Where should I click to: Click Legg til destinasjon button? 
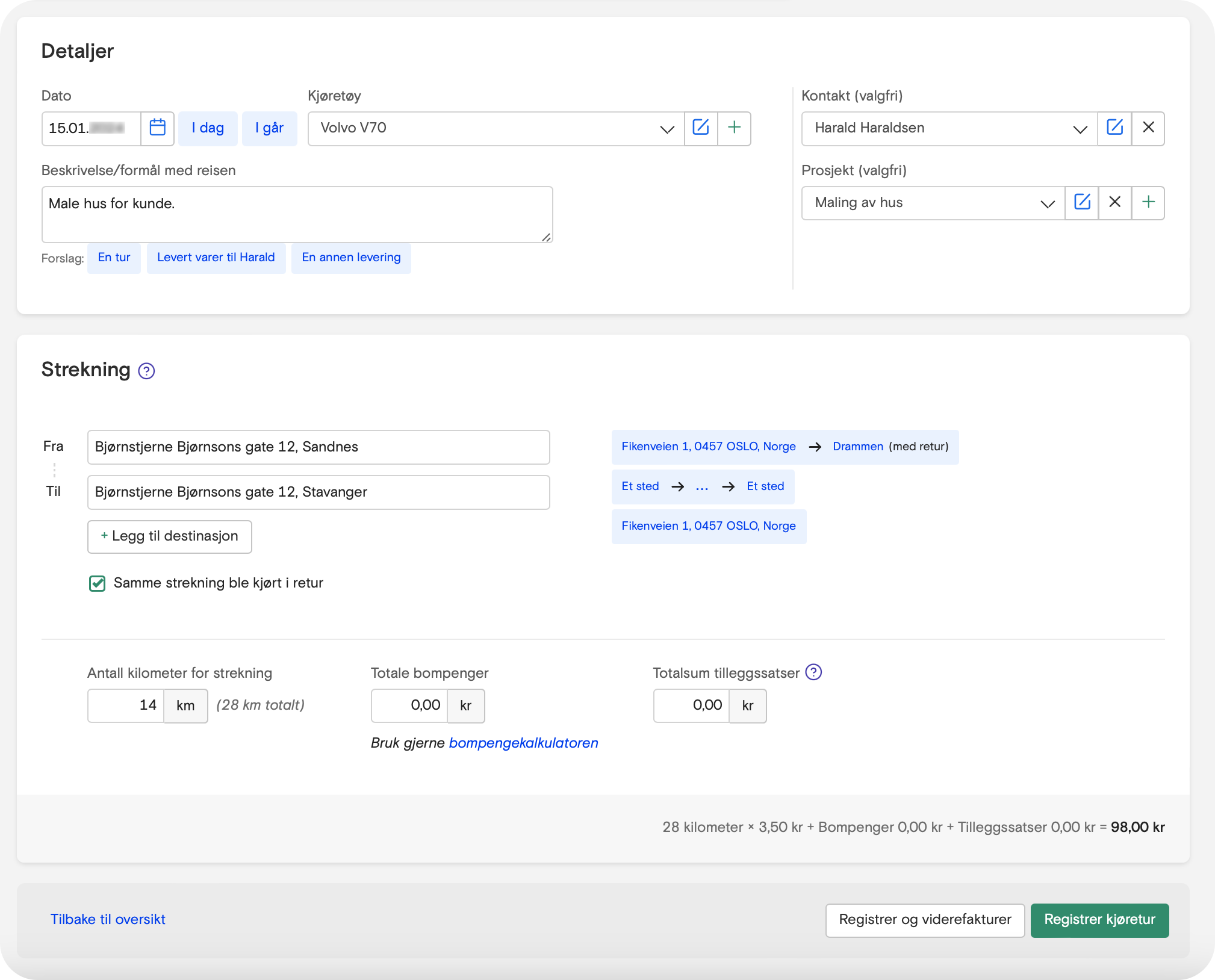coord(169,536)
